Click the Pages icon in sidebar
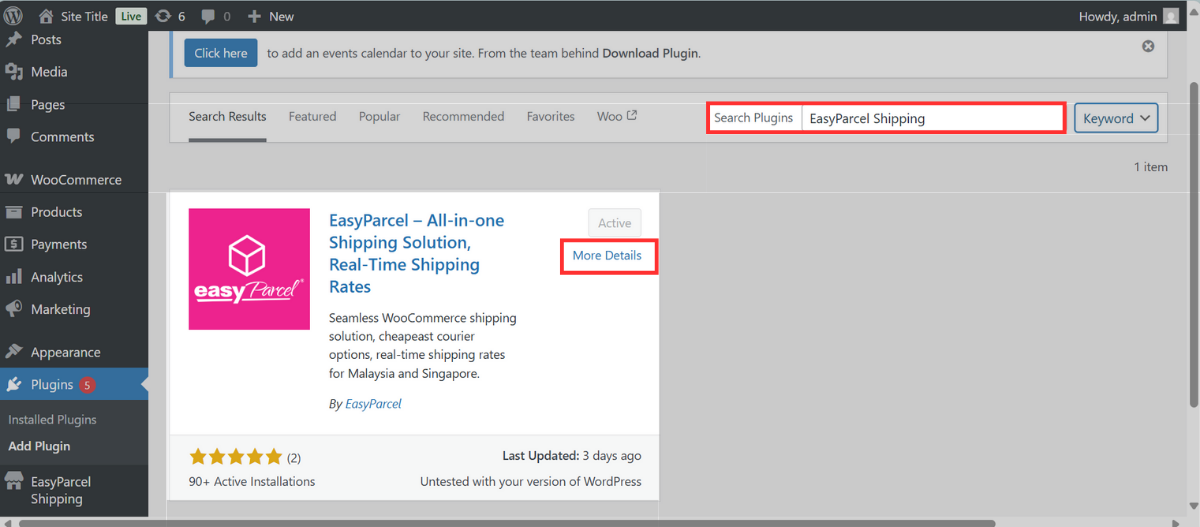Image resolution: width=1200 pixels, height=527 pixels. pyautogui.click(x=14, y=104)
